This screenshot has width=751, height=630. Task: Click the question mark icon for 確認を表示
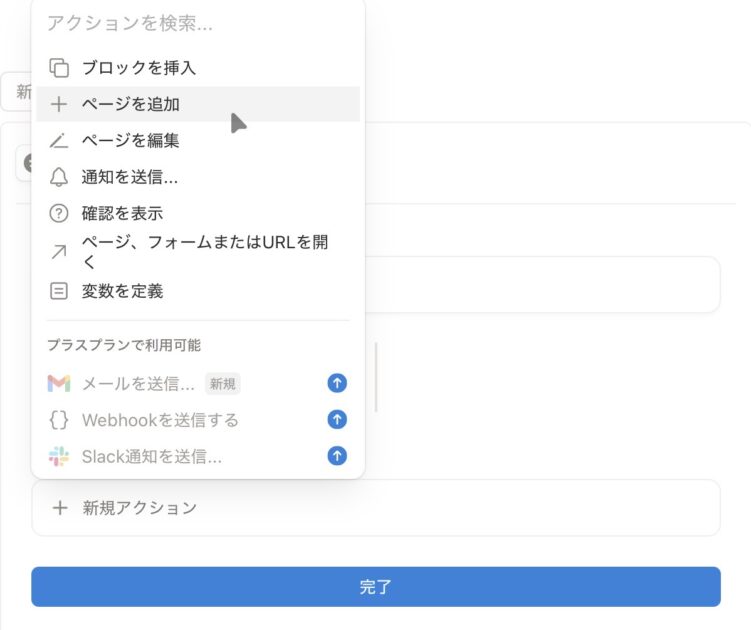[x=59, y=213]
